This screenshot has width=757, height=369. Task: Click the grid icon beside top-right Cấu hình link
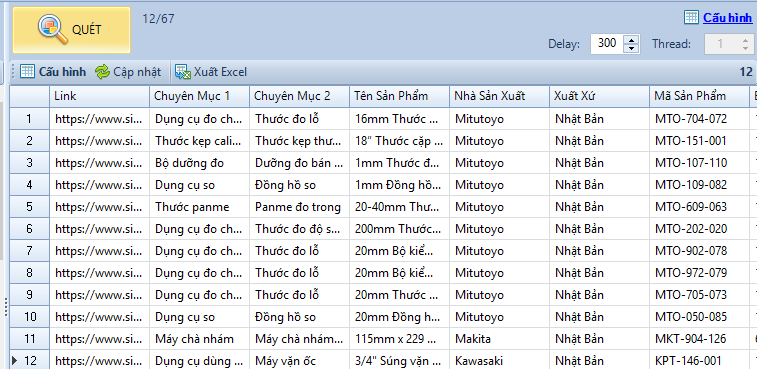click(x=691, y=18)
